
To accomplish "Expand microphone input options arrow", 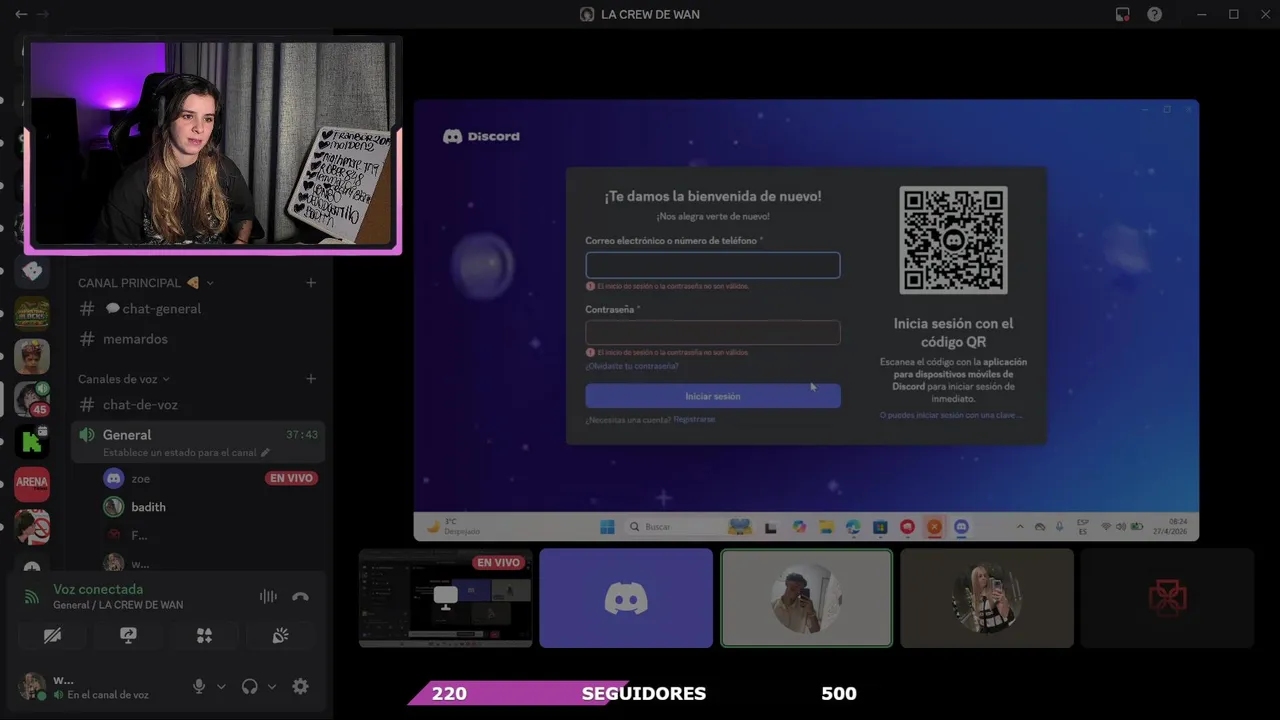I will click(221, 687).
